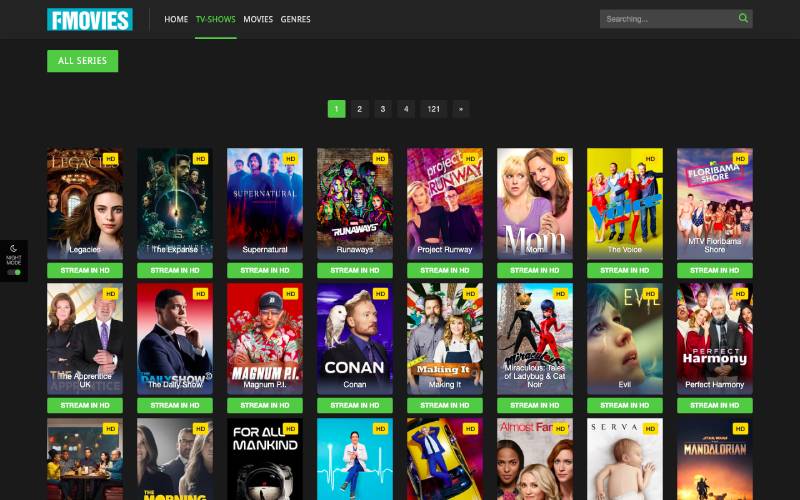Screen dimensions: 800x500
Task: Click the HD badge on Supernatural
Action: 290,159
